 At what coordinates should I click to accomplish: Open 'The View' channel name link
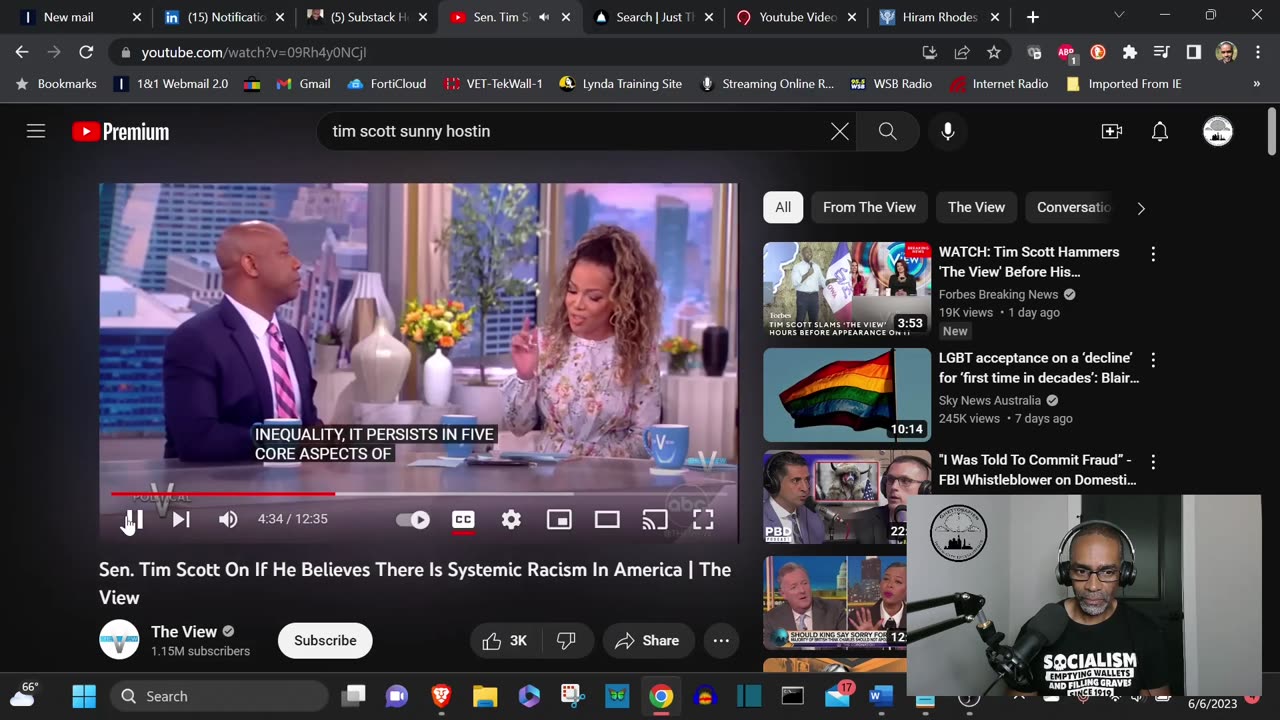[184, 632]
